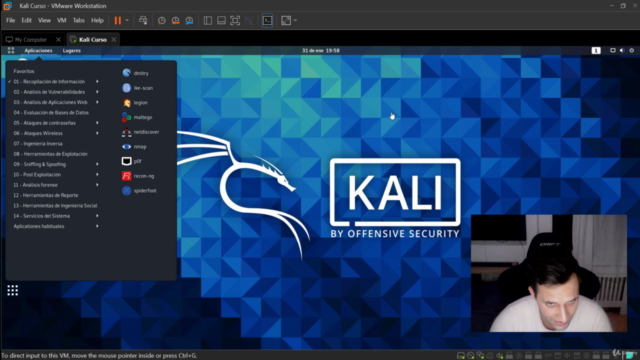The height and width of the screenshot is (360, 640).
Task: Click the hard disk status icon
Action: [x=461, y=356]
